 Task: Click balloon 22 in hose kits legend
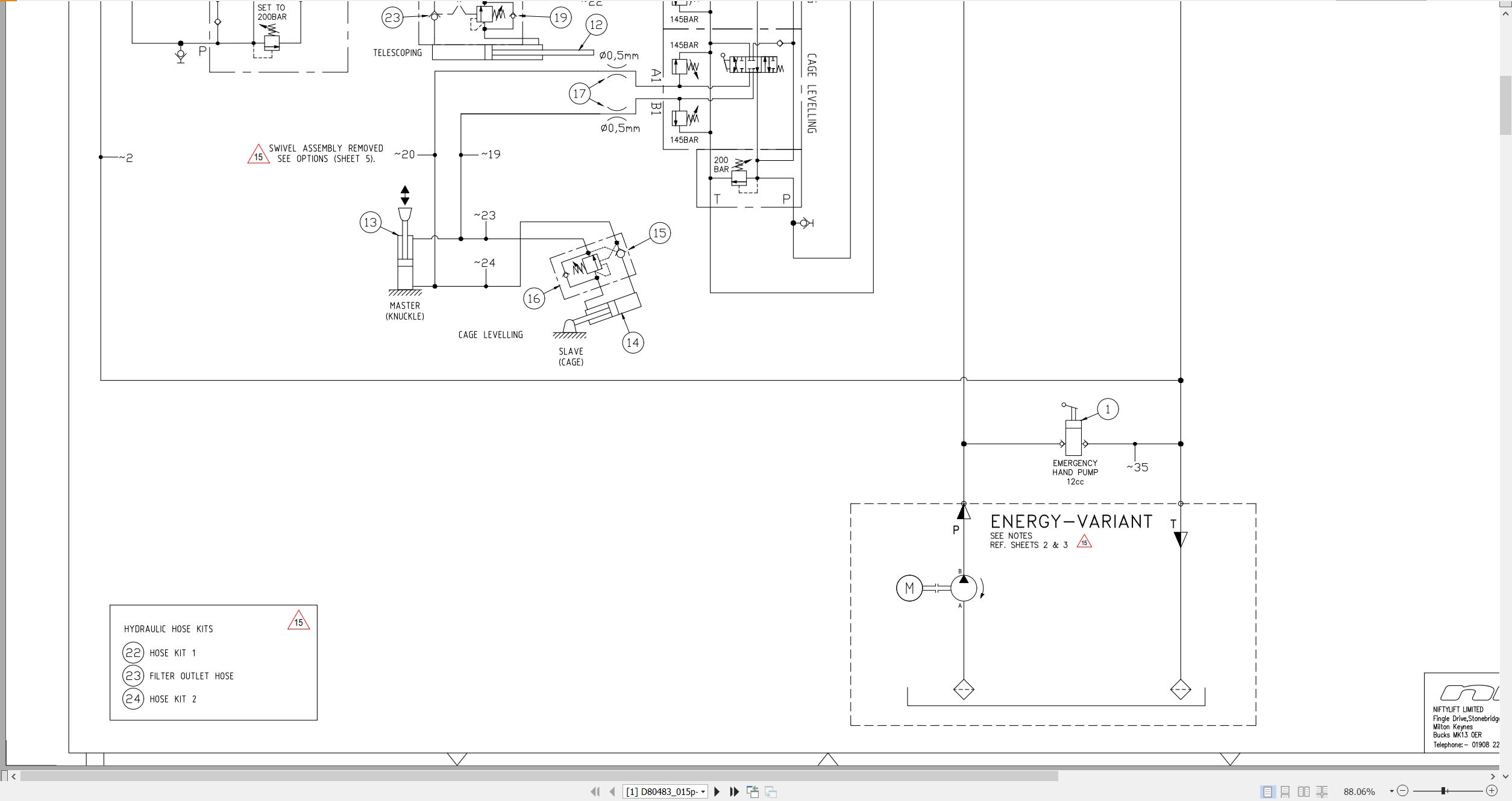(x=133, y=653)
